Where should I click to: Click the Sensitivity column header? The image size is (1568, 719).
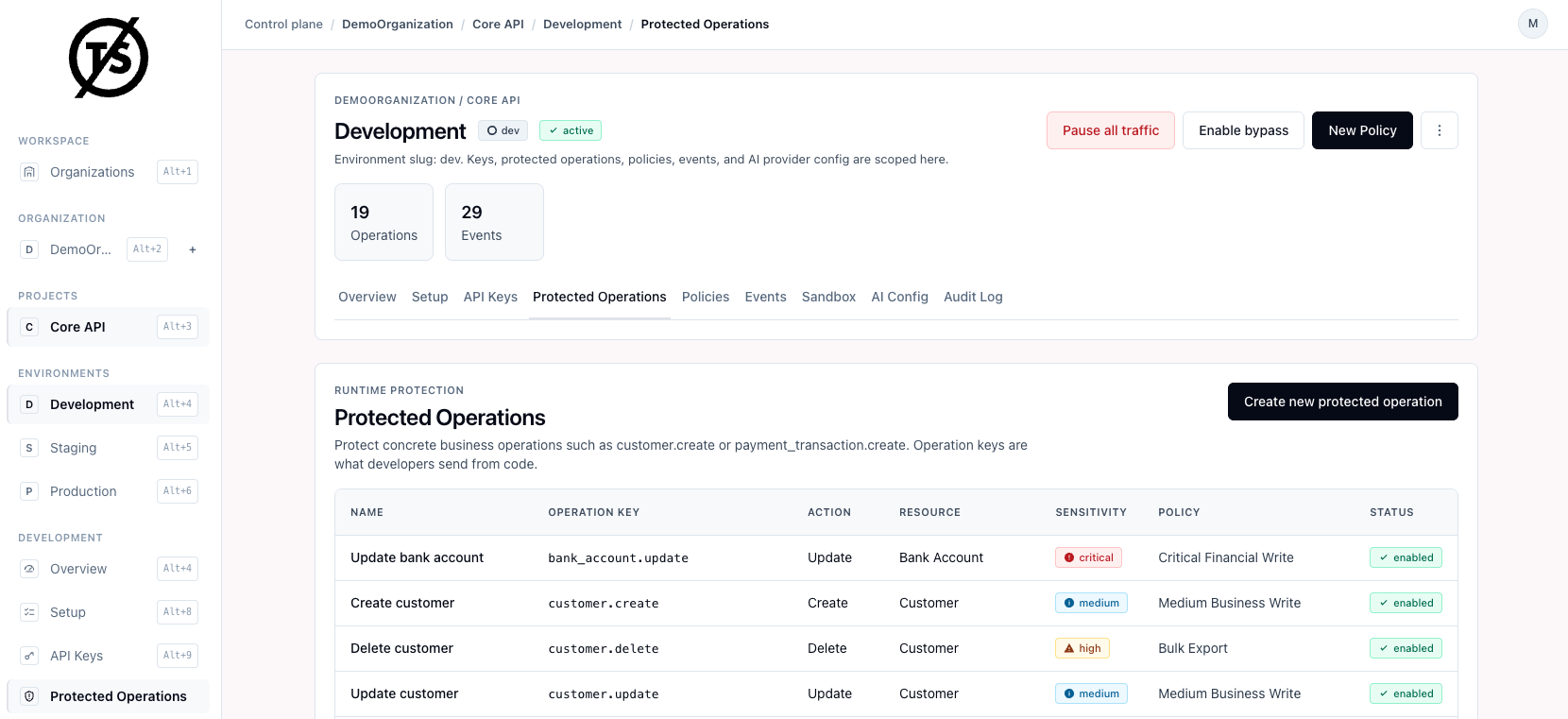(1091, 512)
